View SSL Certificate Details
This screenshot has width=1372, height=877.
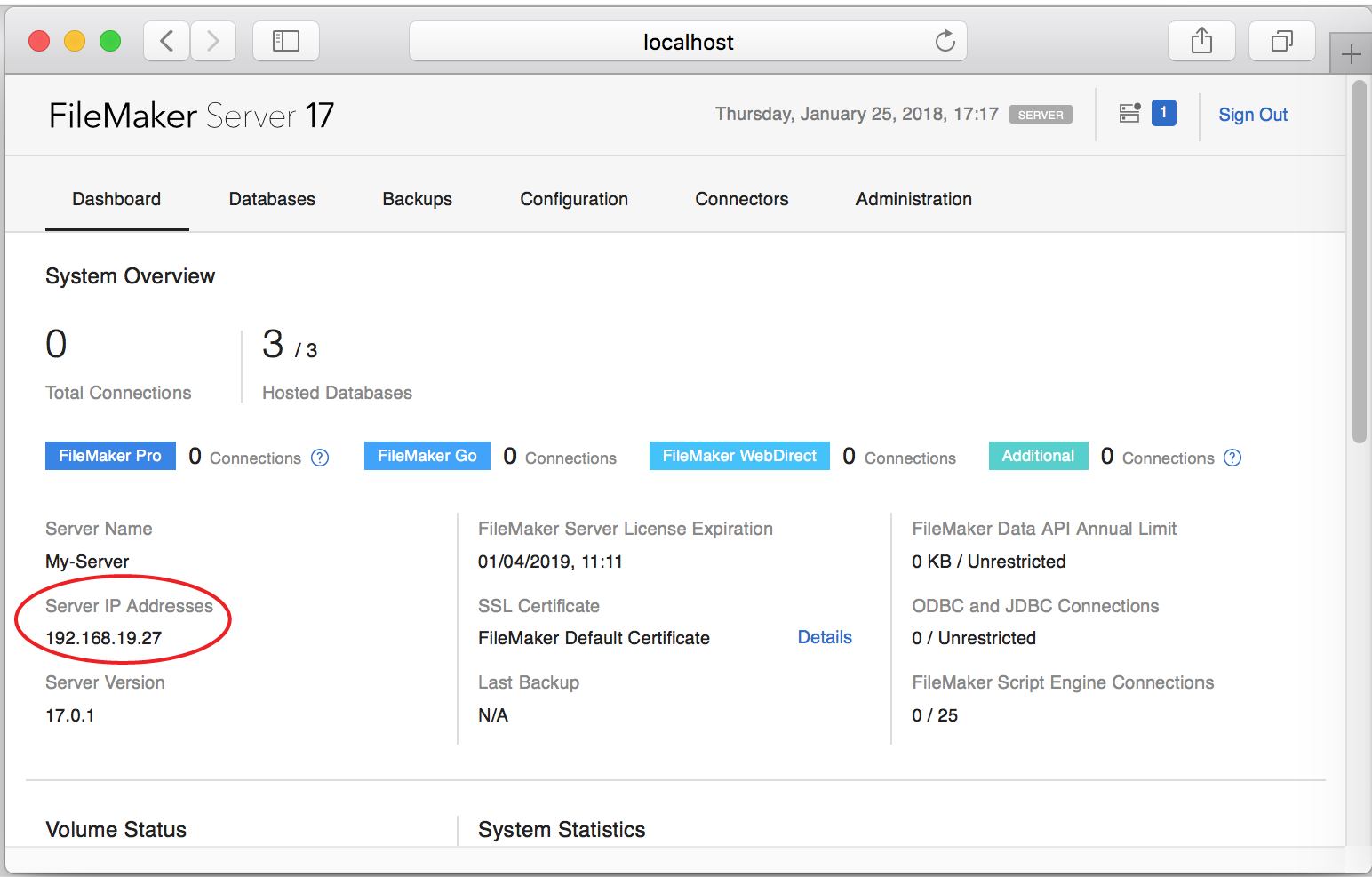click(x=824, y=637)
